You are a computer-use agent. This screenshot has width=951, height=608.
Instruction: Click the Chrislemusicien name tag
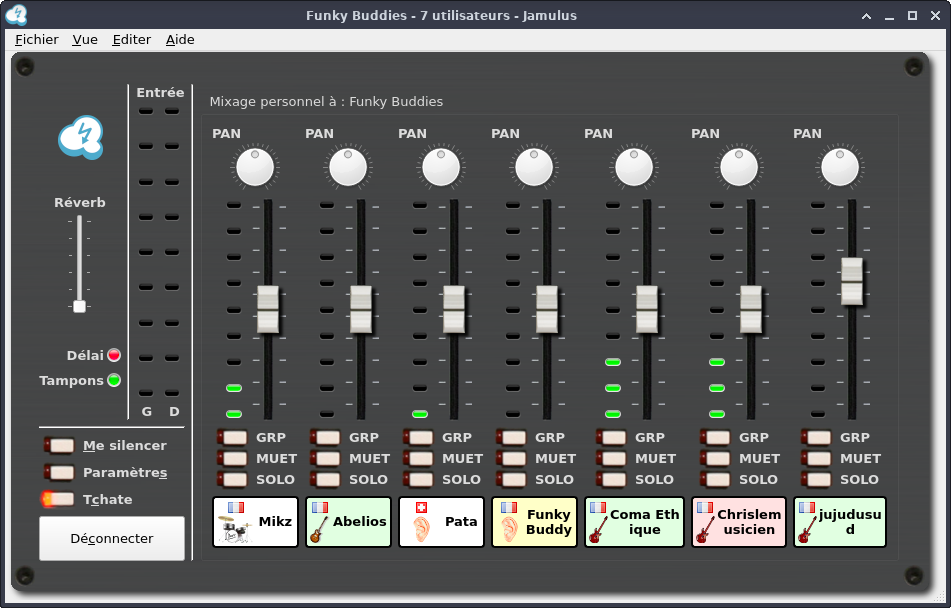click(x=739, y=522)
